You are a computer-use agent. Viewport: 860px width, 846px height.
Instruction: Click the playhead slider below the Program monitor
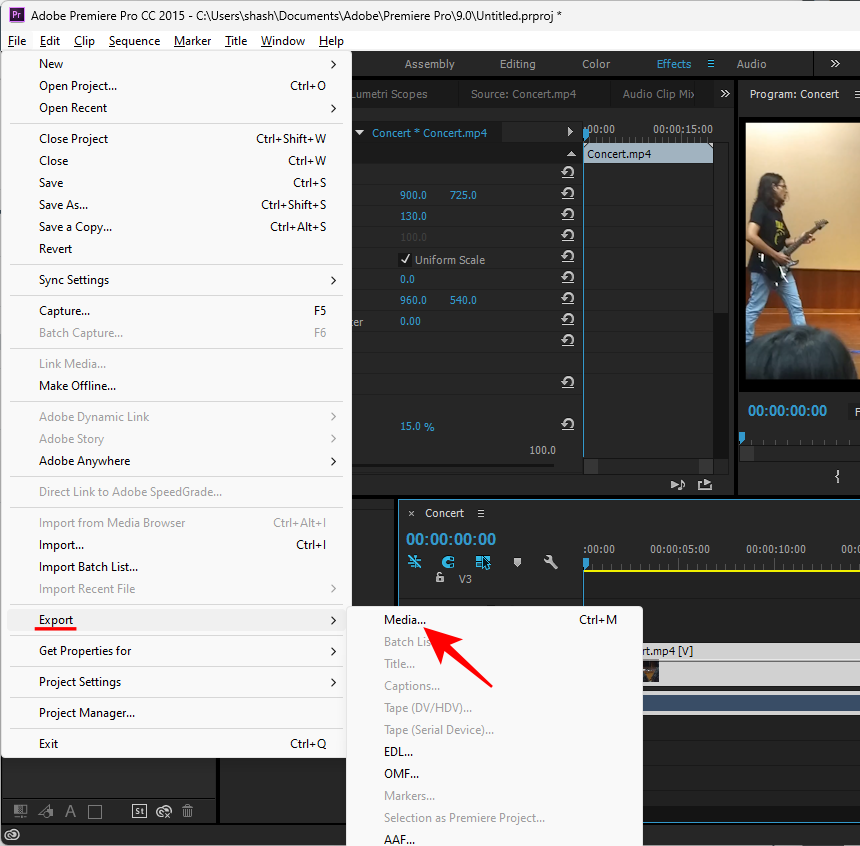click(x=742, y=437)
